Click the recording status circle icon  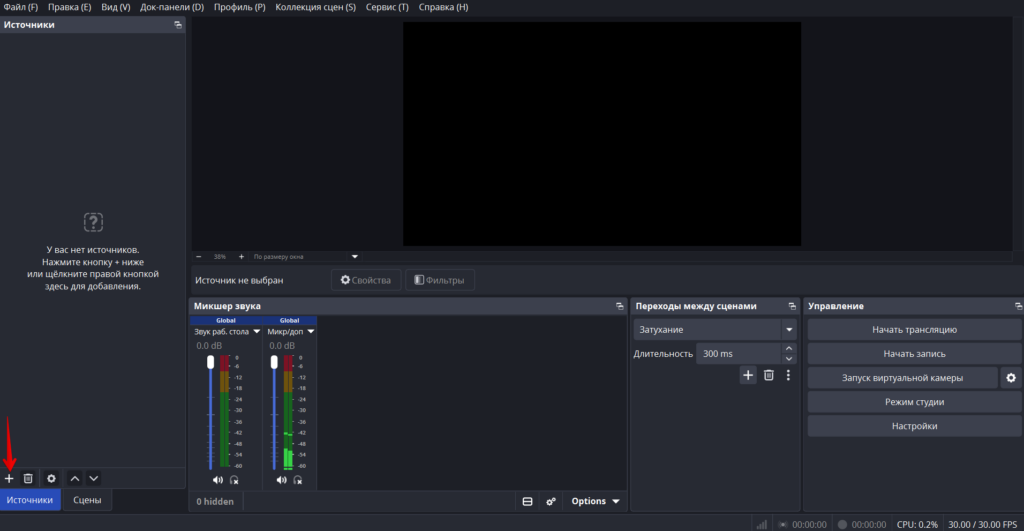pos(842,524)
